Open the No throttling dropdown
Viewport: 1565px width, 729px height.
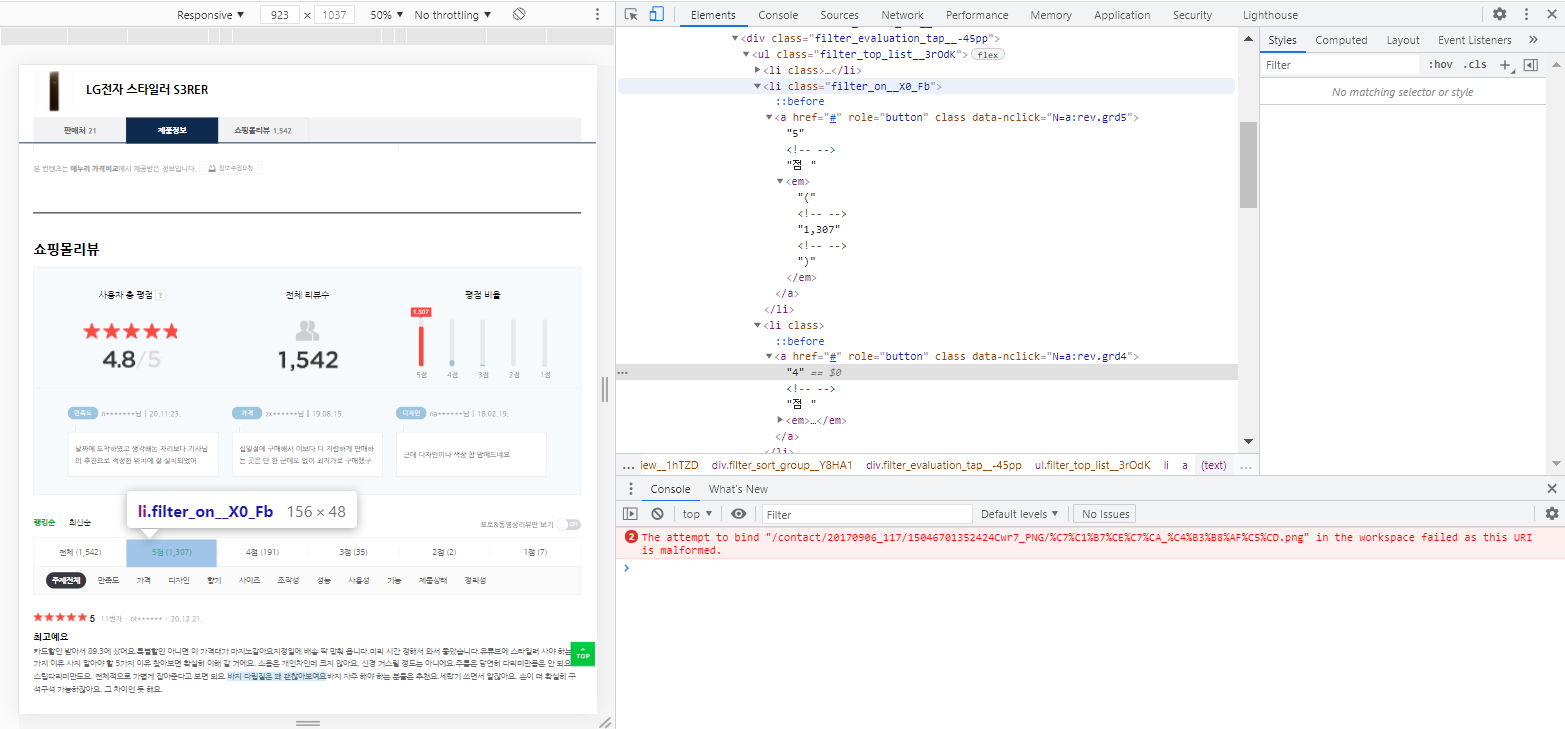pos(453,15)
